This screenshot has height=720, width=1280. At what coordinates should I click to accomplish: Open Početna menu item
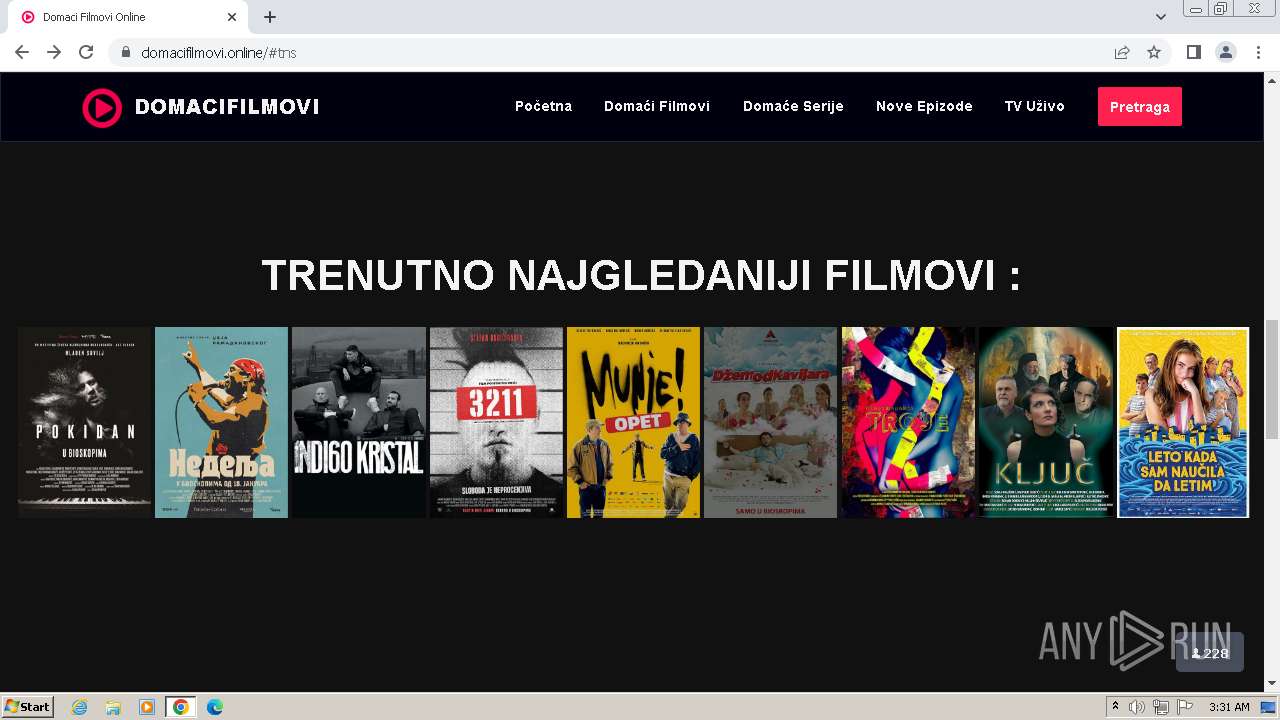(543, 106)
